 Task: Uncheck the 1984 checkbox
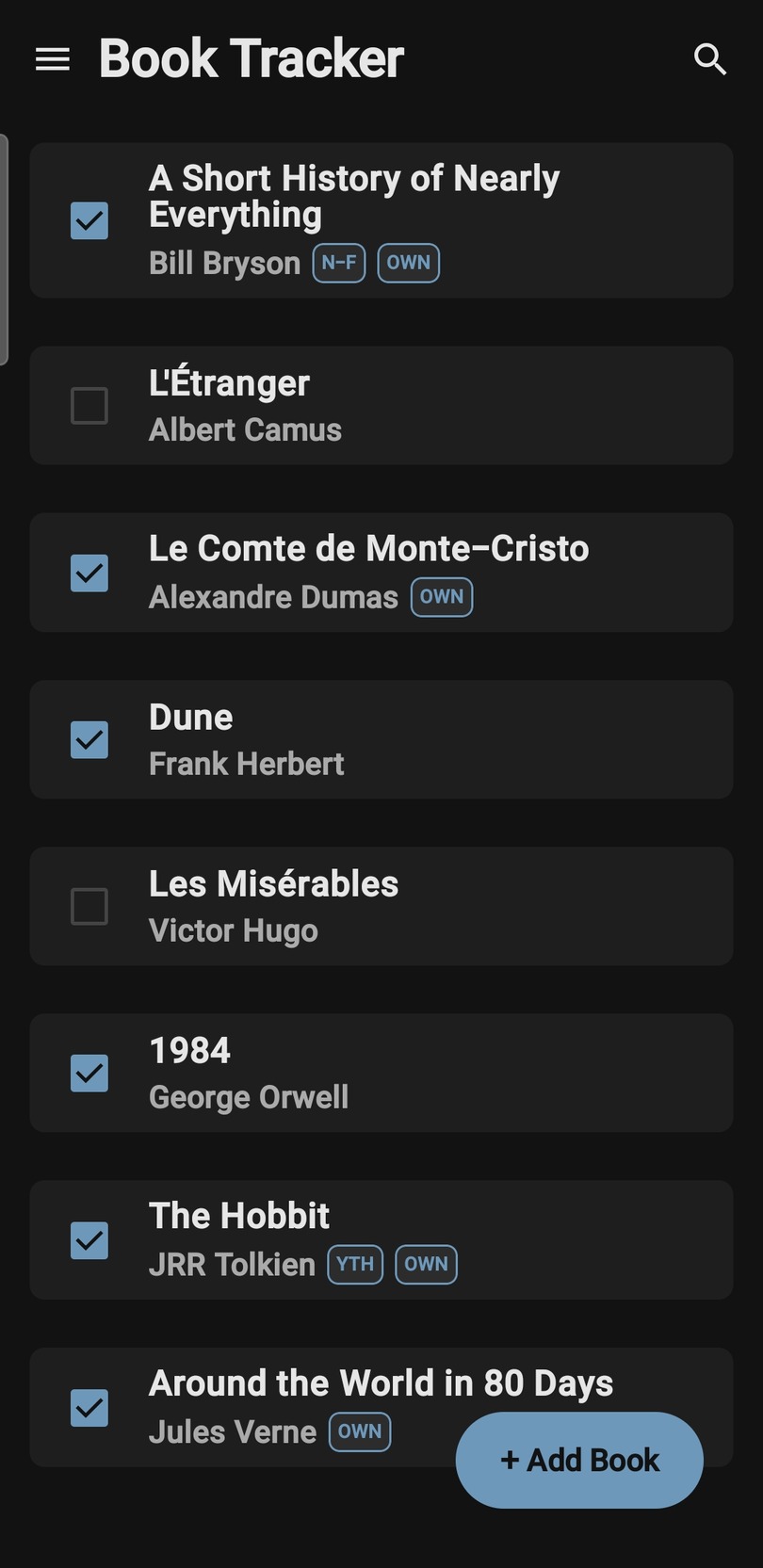pos(89,1074)
